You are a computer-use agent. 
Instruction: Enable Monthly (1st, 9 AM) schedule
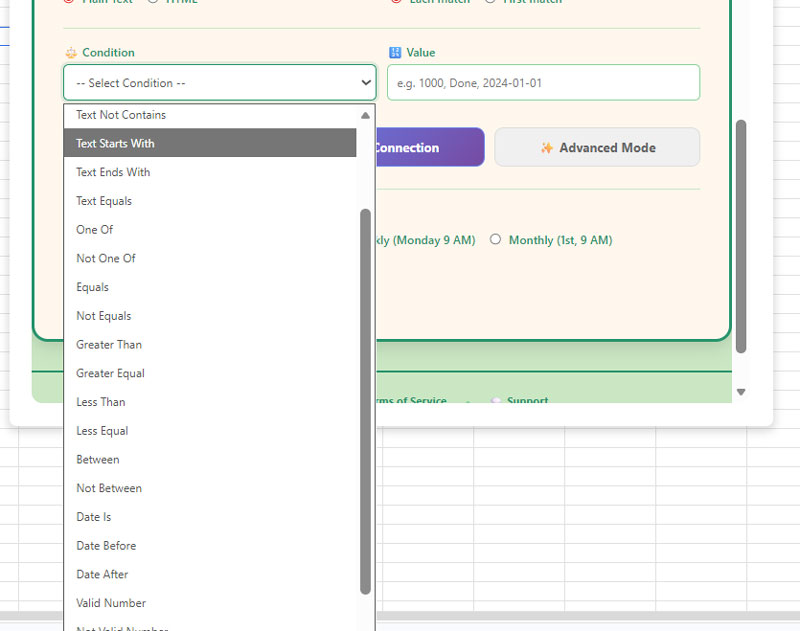point(496,240)
